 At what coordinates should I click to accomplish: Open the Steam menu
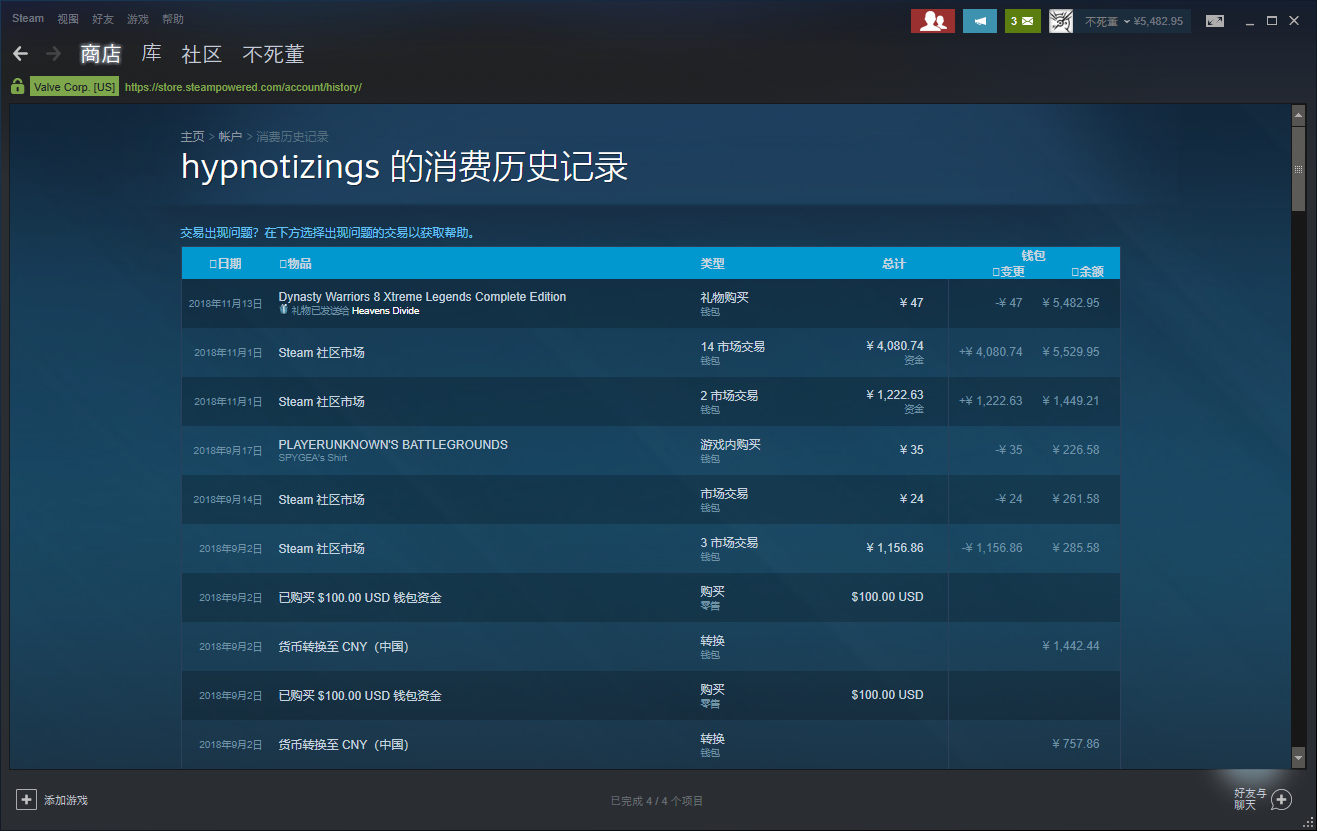point(28,19)
